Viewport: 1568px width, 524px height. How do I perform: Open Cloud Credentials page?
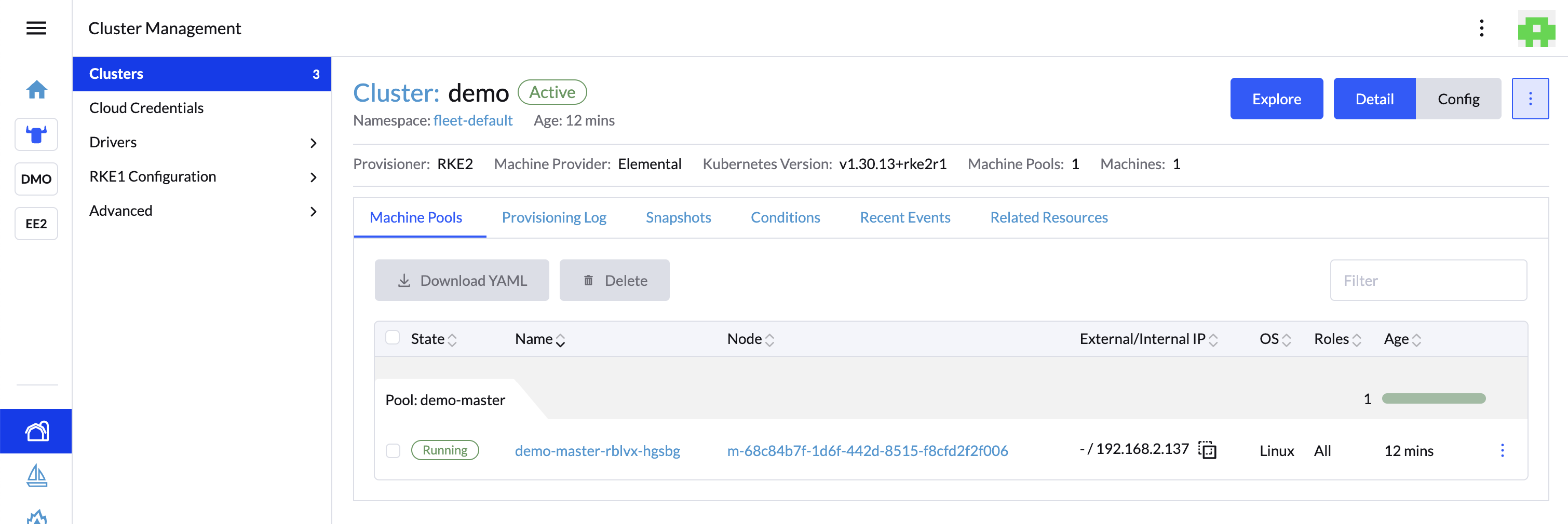pos(201,108)
